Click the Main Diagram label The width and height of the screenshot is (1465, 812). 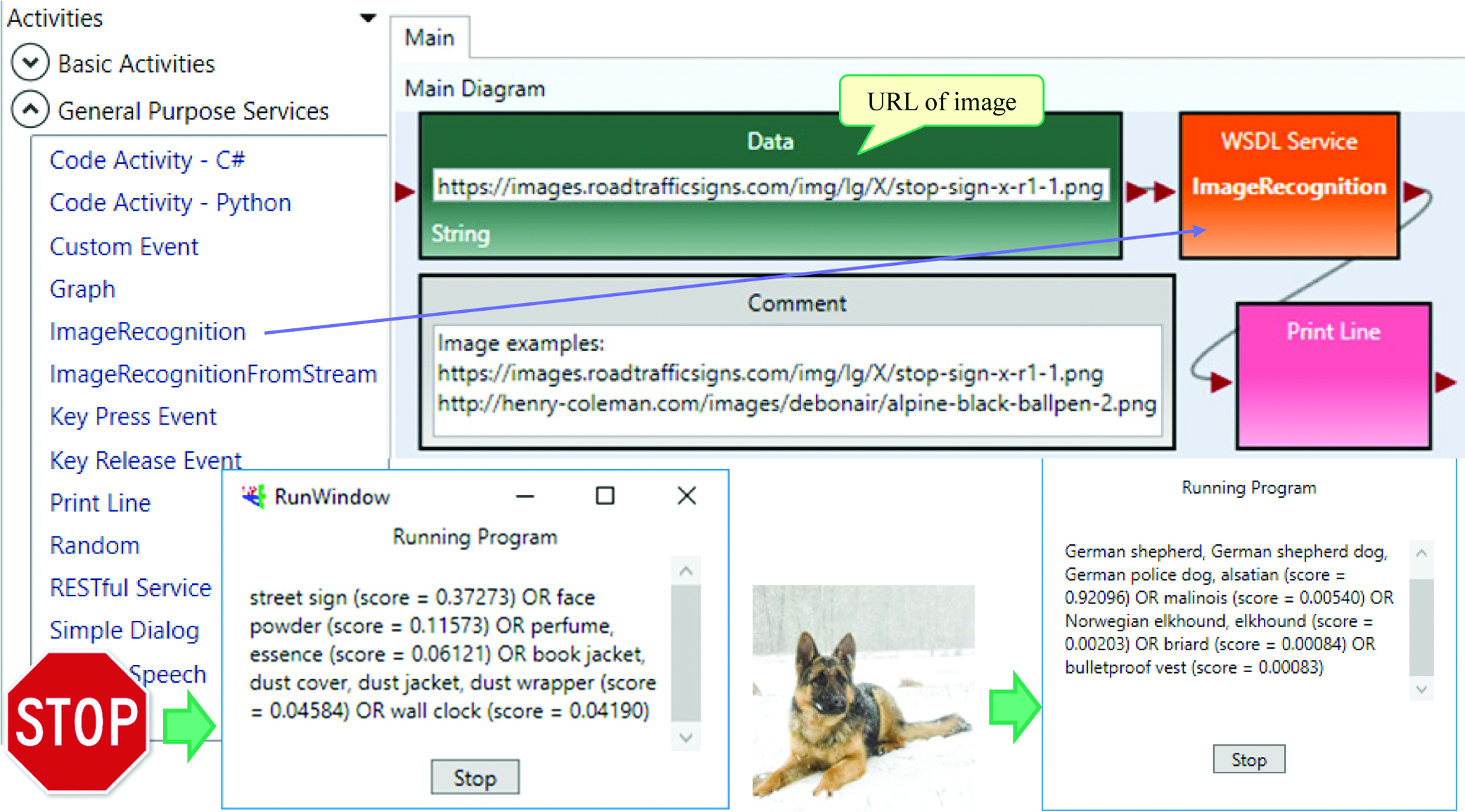475,89
